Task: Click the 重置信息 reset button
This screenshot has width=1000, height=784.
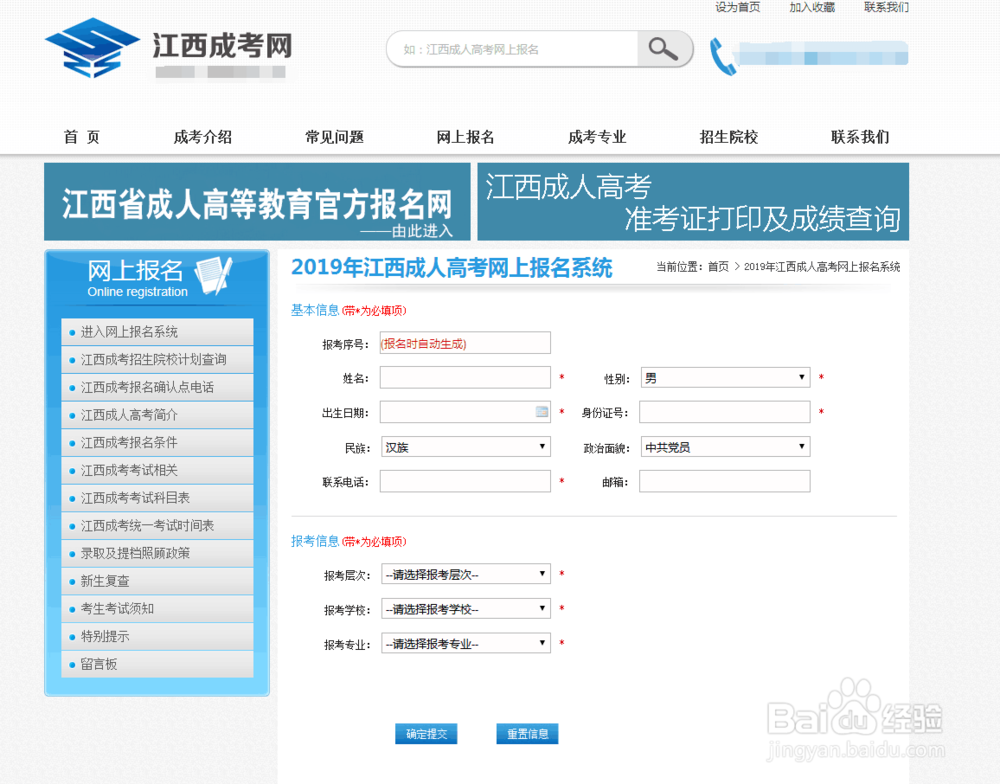Action: 527,734
